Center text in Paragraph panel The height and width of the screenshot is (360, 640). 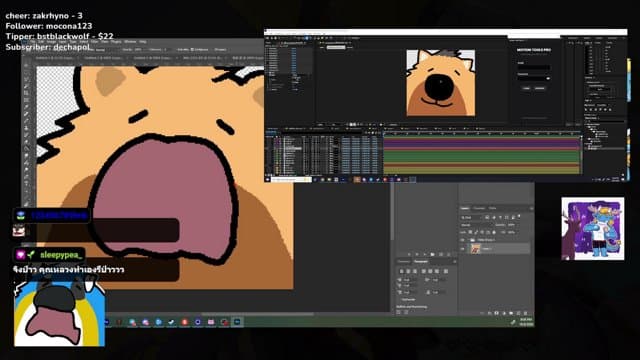(x=408, y=271)
